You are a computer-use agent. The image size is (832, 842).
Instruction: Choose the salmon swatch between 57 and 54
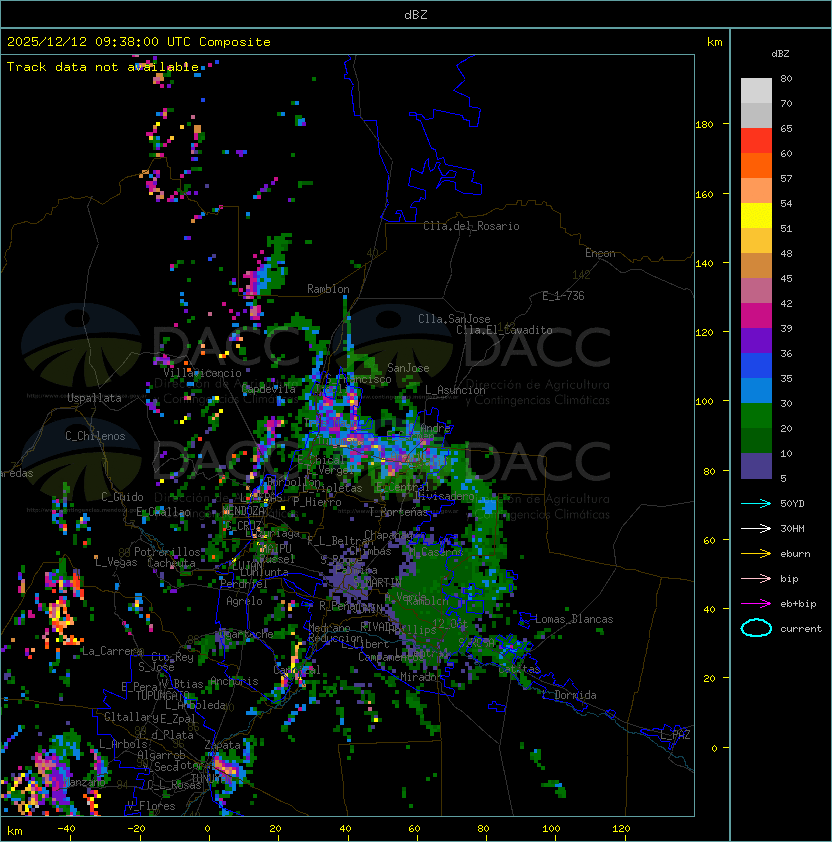(756, 191)
